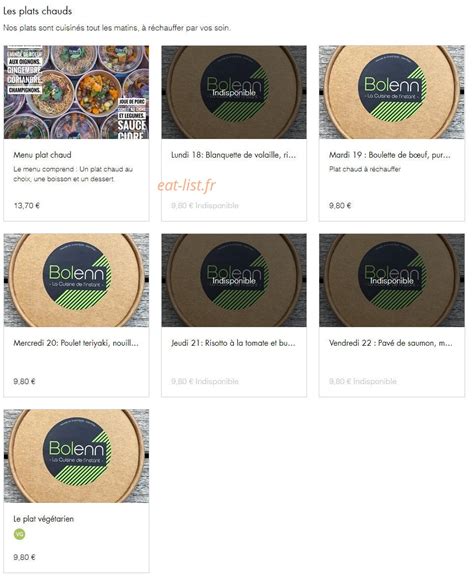474x580 pixels.
Task: Open the Le plat végétarien title
Action: [44, 519]
